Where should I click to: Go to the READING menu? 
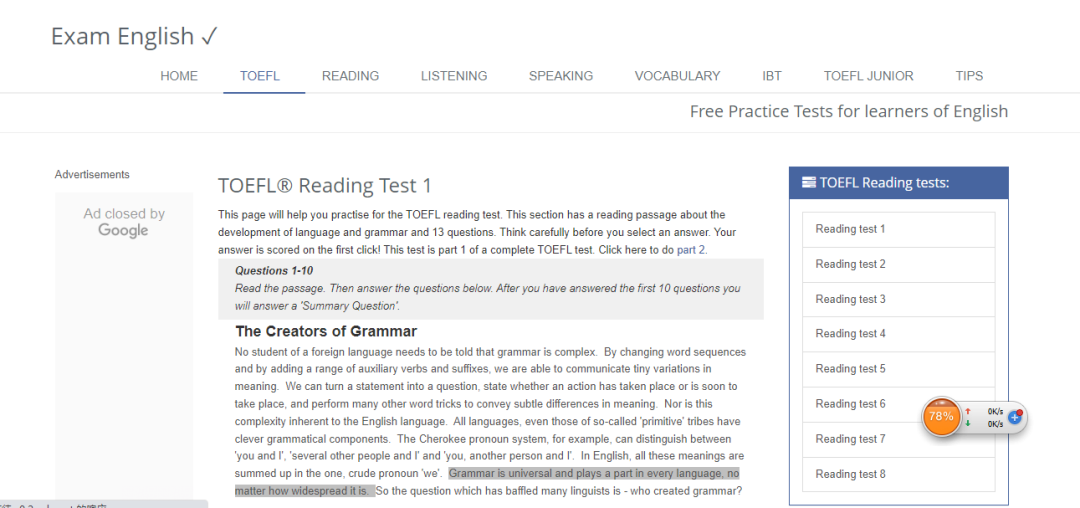click(351, 76)
